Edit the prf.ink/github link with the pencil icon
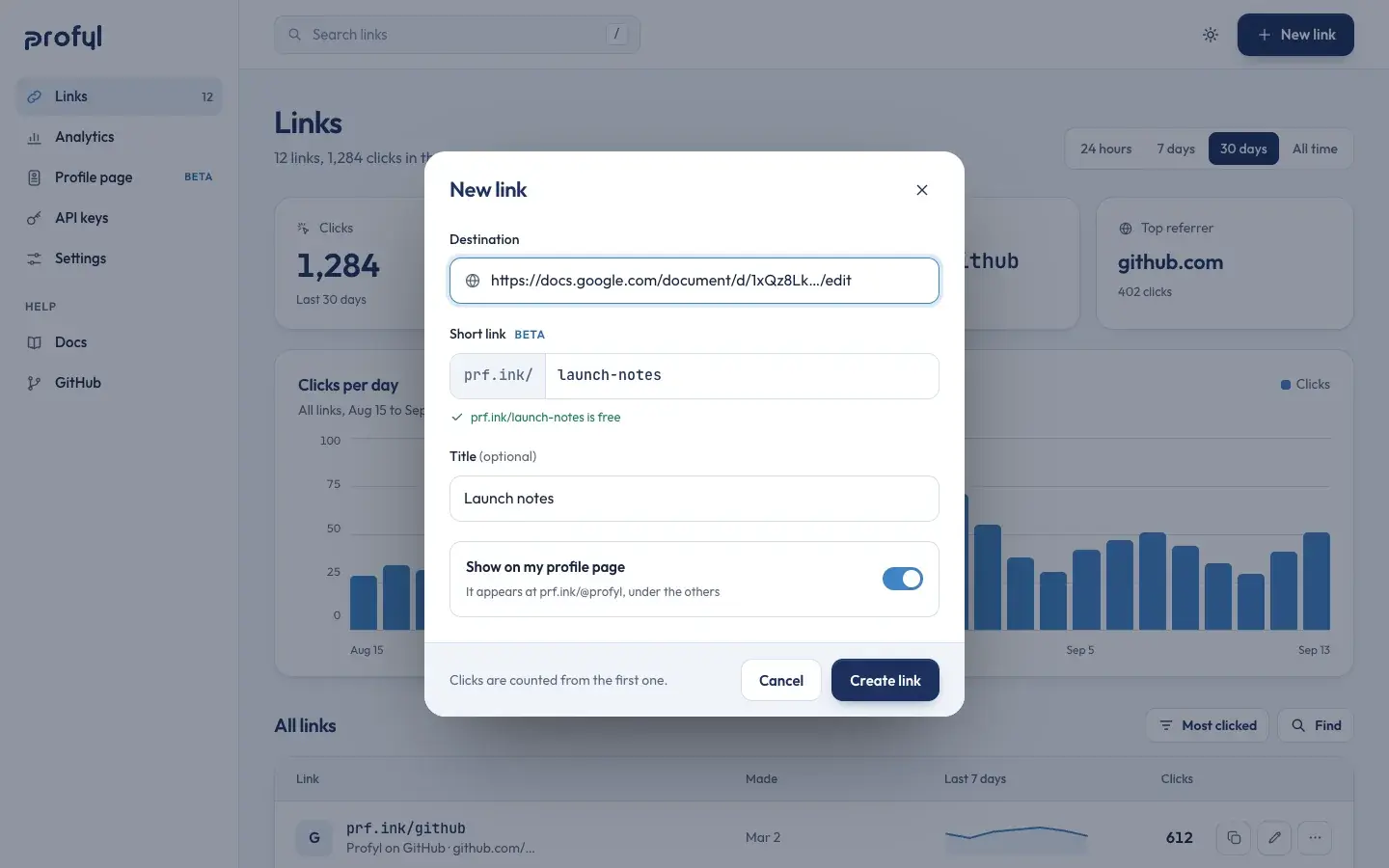The image size is (1389, 868). [x=1274, y=838]
